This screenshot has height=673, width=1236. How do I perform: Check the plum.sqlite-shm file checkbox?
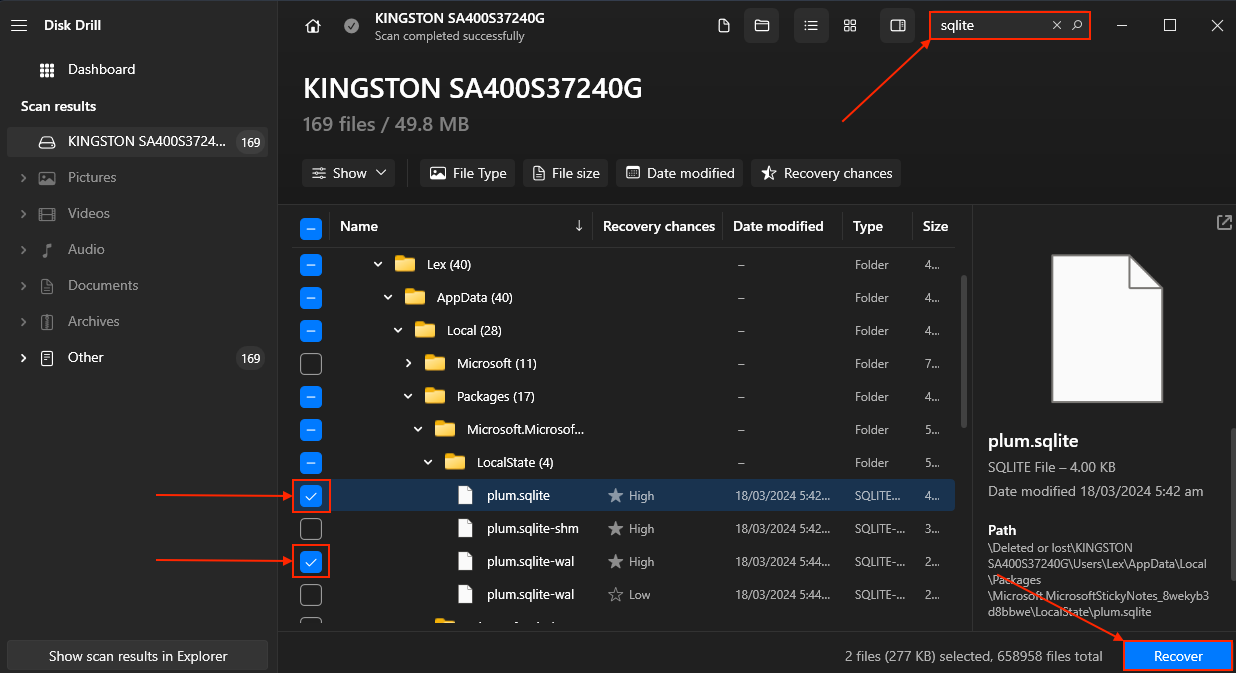coord(311,529)
